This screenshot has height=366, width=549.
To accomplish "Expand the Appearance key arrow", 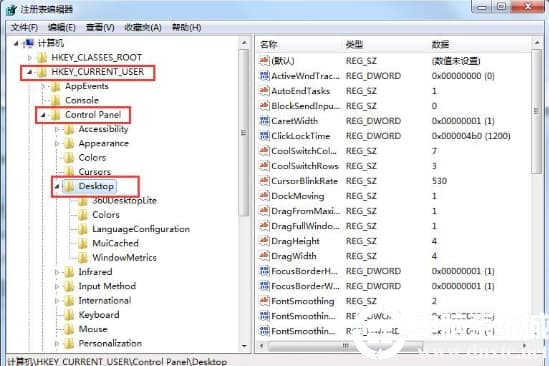I will [x=57, y=144].
